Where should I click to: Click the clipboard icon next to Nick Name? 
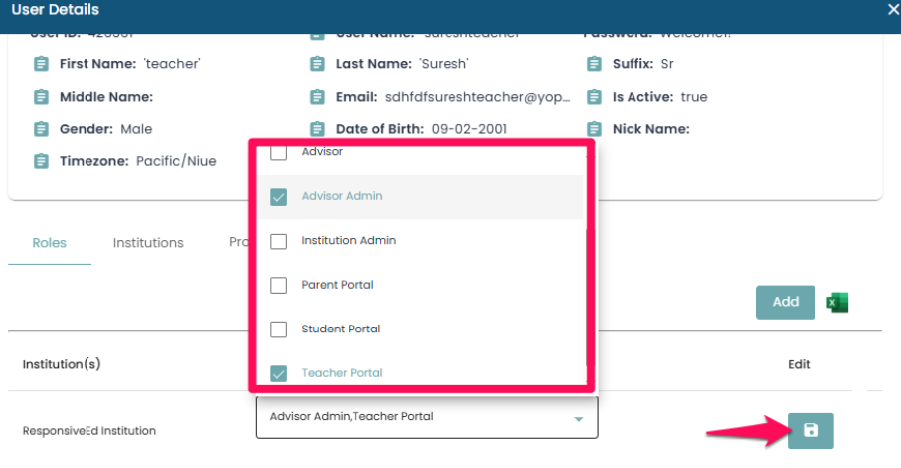click(594, 129)
